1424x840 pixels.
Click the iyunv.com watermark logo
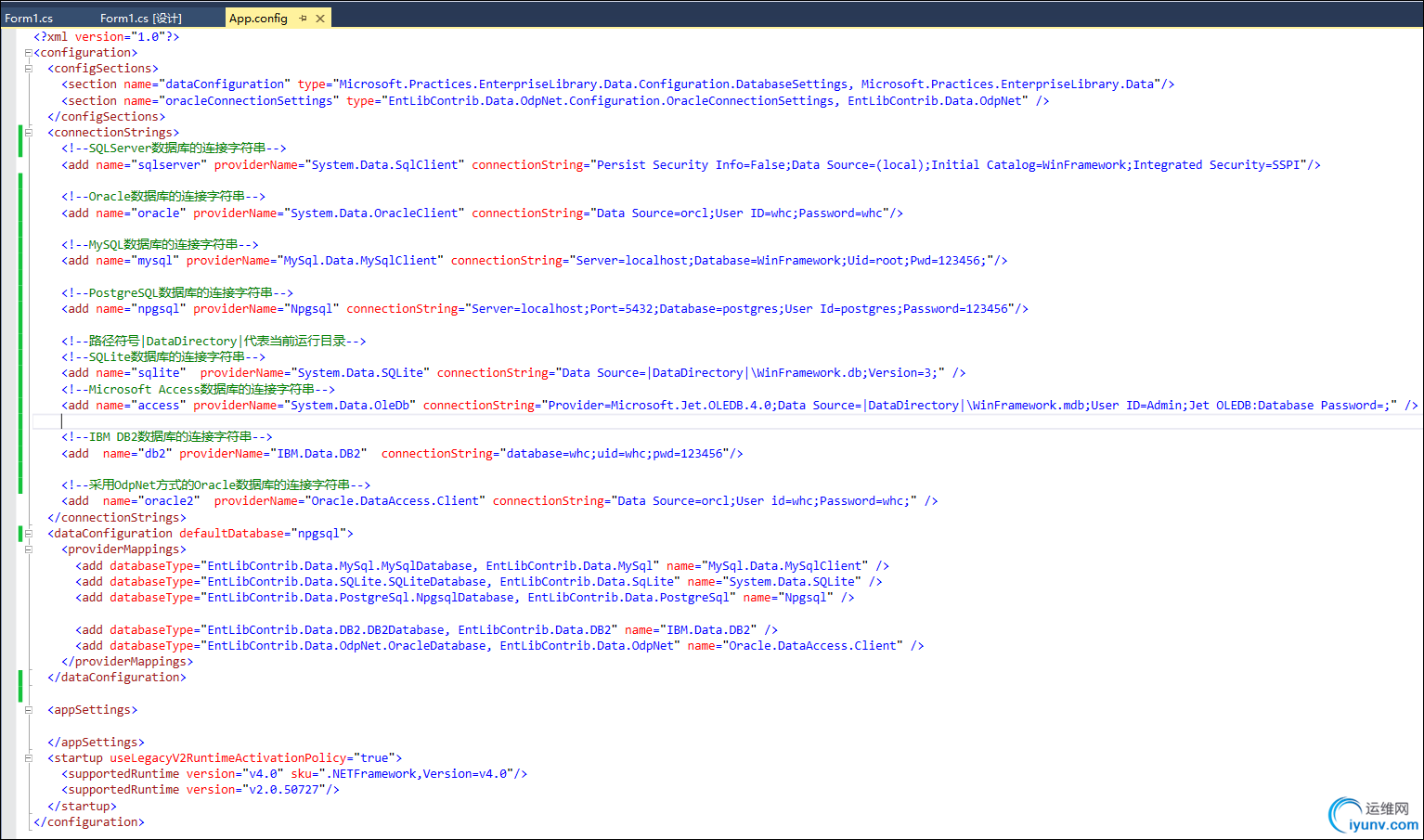pos(1374,815)
